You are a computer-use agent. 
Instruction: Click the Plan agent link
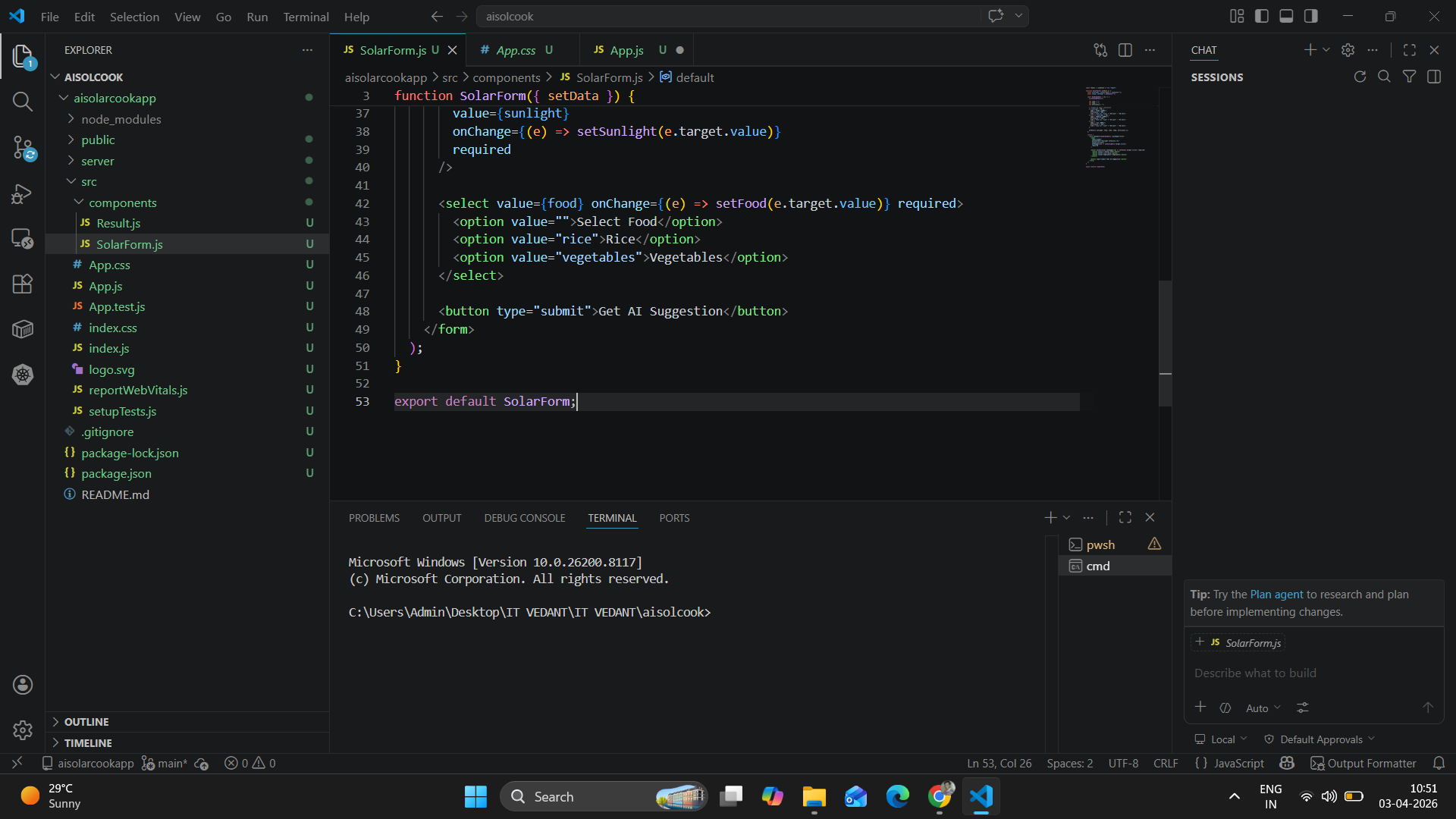[1276, 595]
